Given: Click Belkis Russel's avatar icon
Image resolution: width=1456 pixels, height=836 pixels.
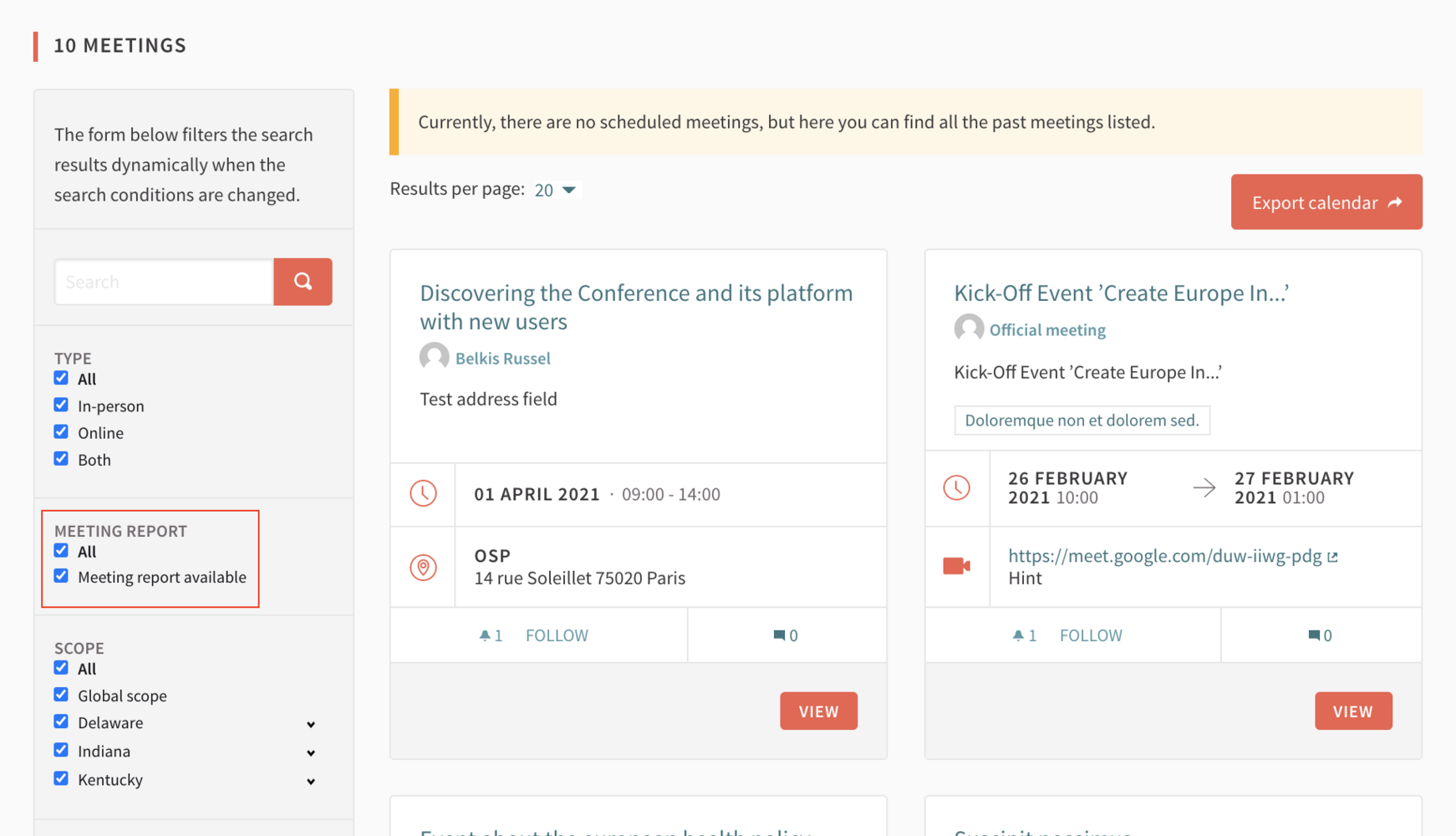Looking at the screenshot, I should point(434,357).
